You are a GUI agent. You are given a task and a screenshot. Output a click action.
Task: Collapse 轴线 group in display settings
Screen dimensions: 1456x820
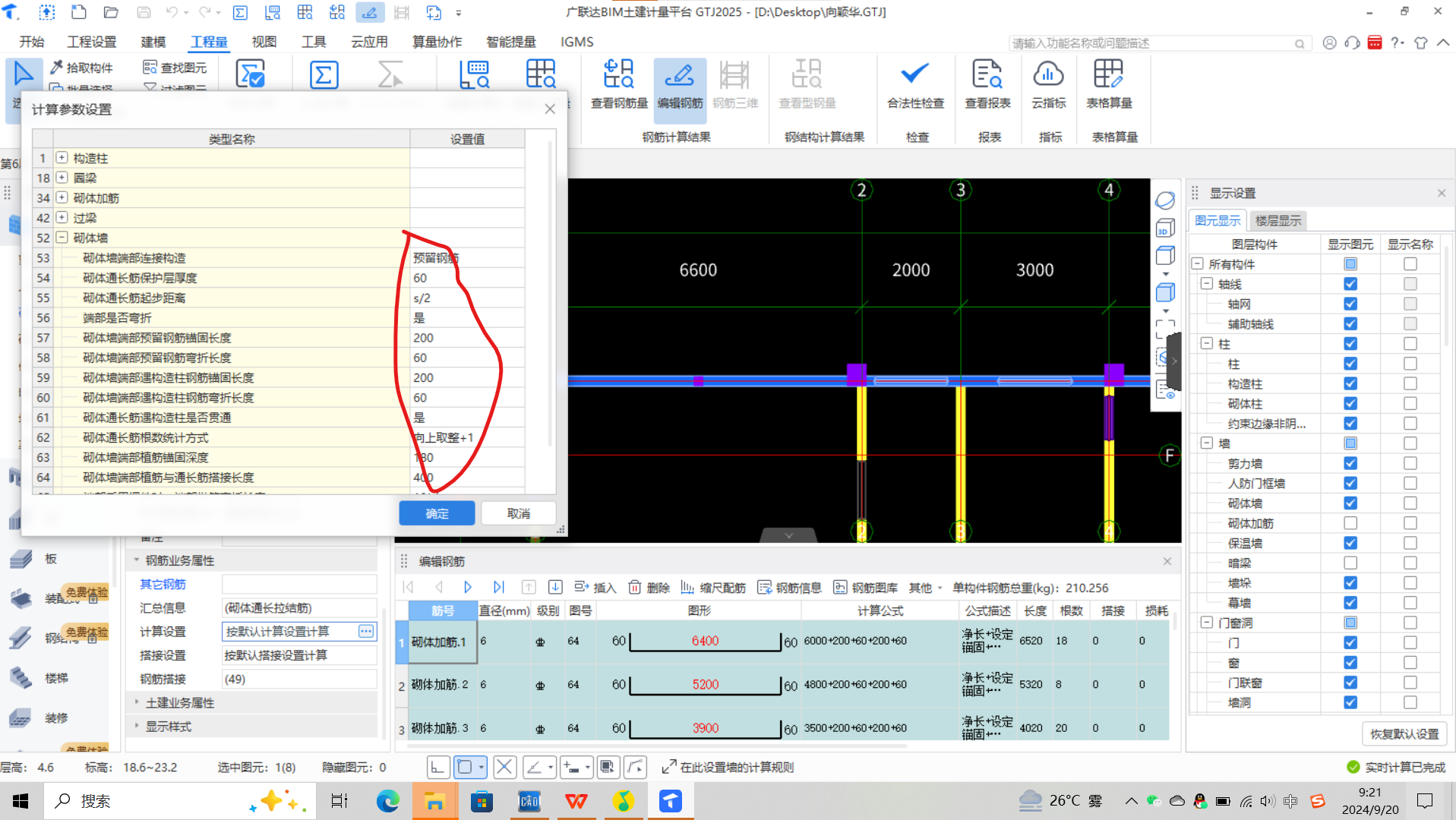(1207, 283)
